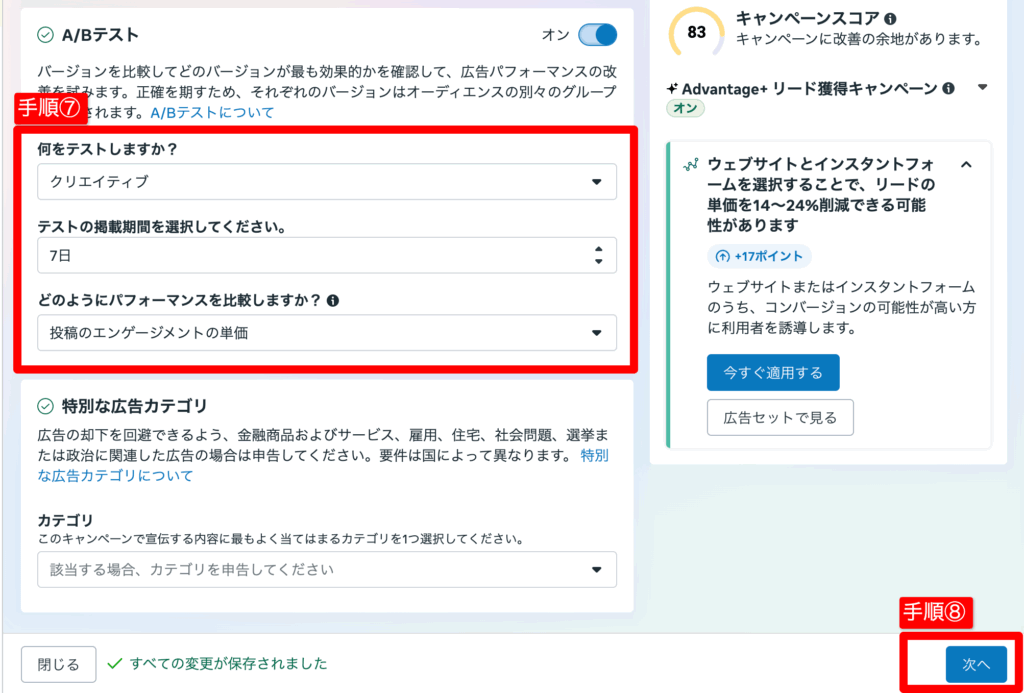This screenshot has width=1024, height=693.
Task: Open the A/Bテストについて link
Action: (x=212, y=112)
